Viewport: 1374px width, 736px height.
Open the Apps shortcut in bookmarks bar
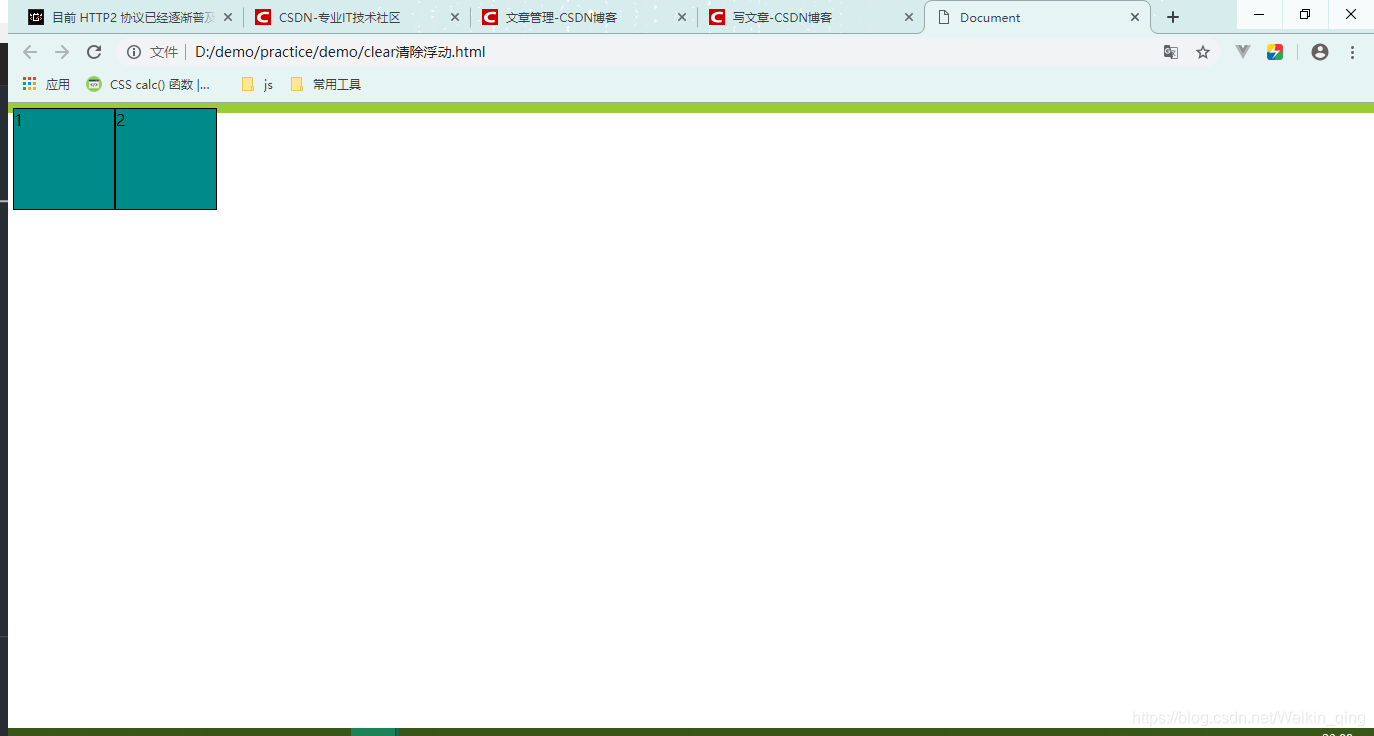coord(46,84)
